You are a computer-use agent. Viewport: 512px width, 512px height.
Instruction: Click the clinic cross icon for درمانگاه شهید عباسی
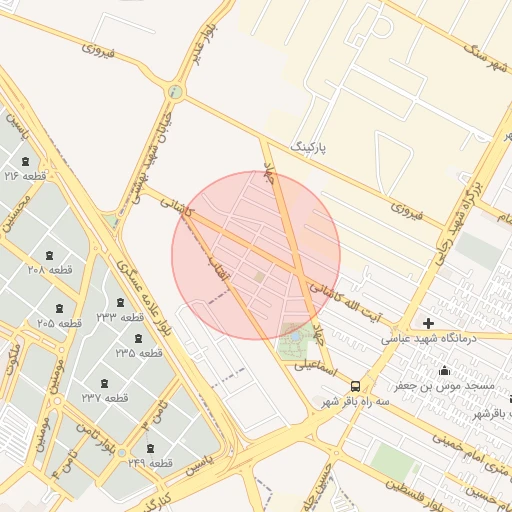428,323
